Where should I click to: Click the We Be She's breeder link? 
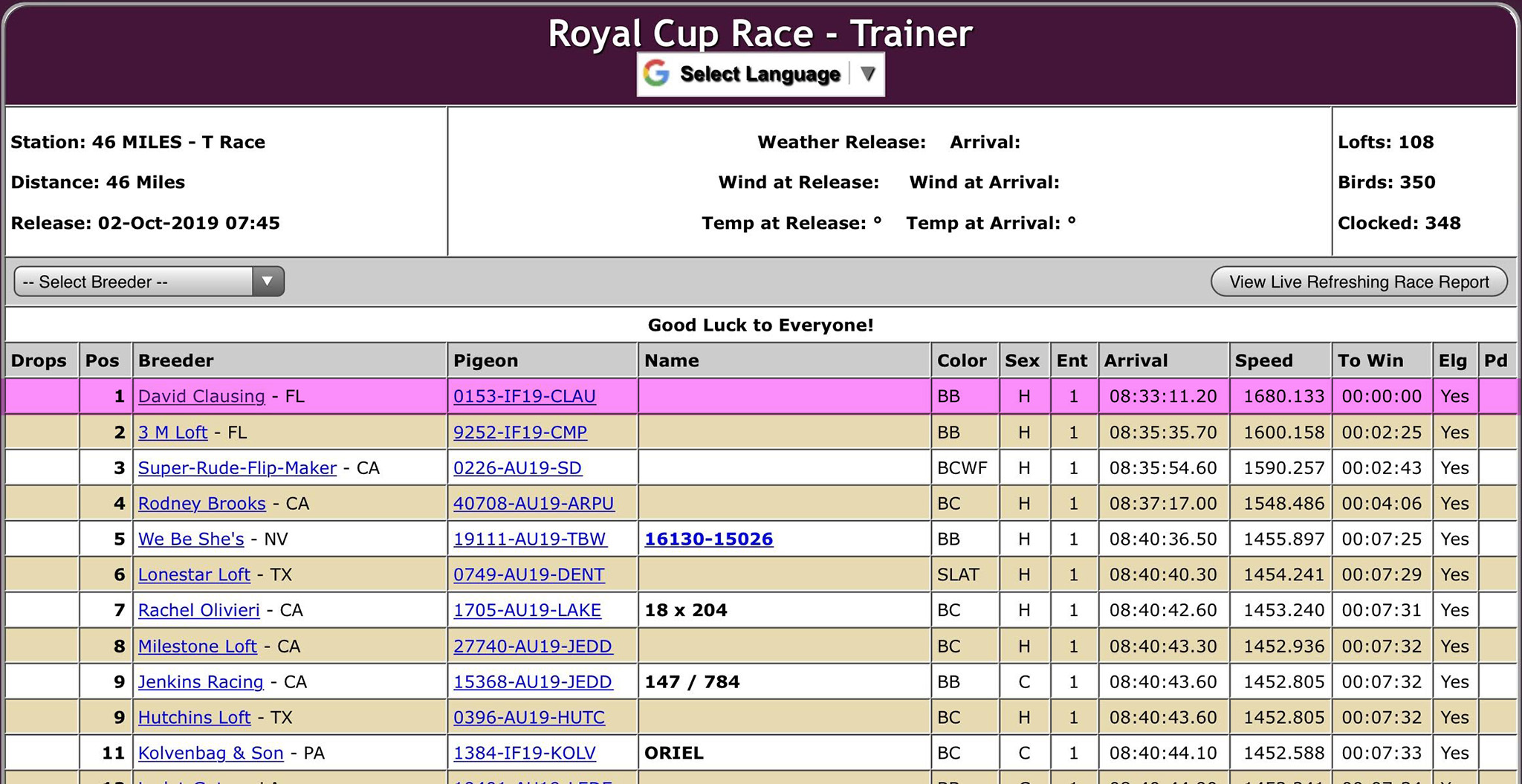pos(191,539)
